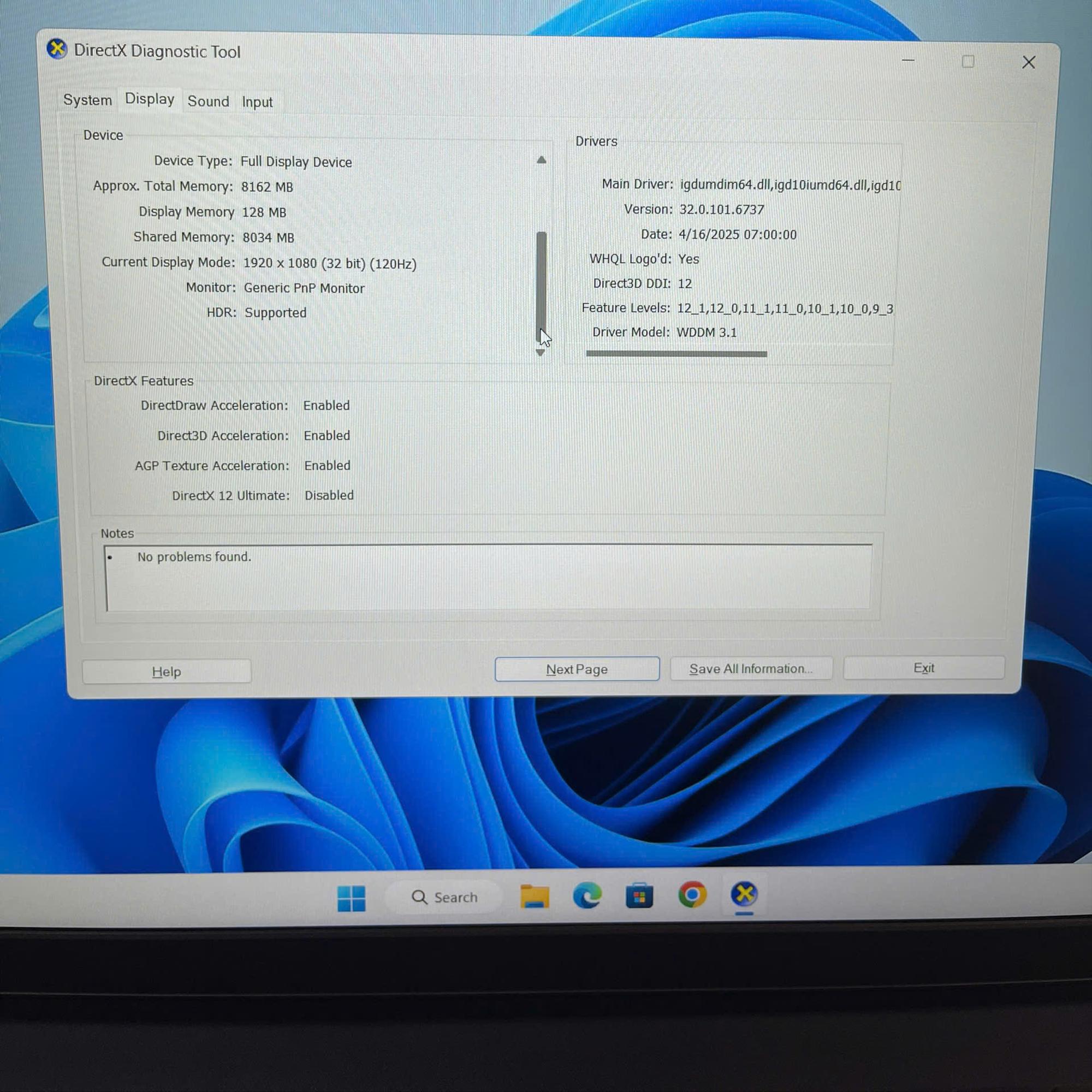Click the 'WDDM 3.1' driver model value
1092x1092 pixels.
[x=707, y=333]
